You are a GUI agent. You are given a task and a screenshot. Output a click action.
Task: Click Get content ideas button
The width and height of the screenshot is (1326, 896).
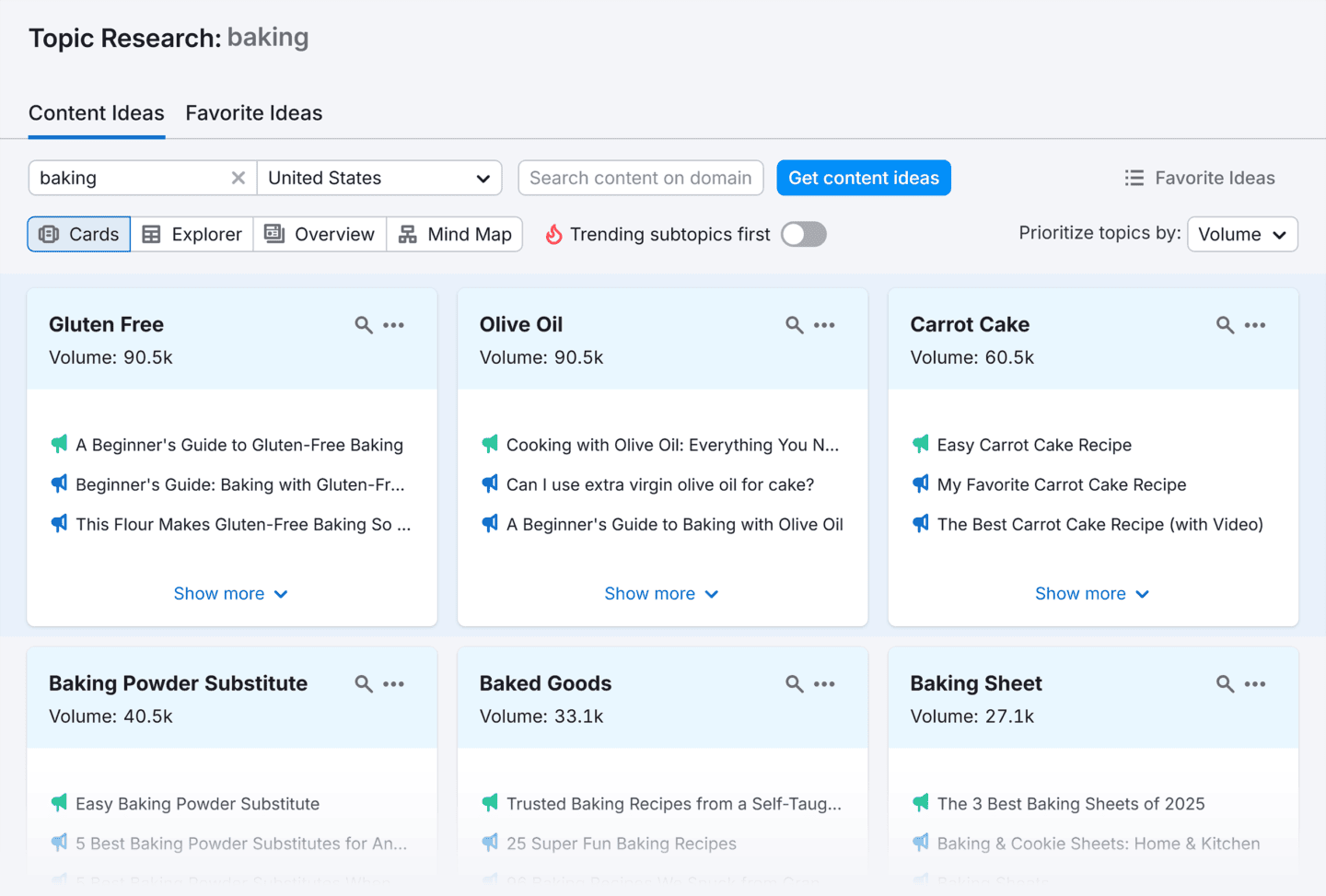(x=864, y=178)
